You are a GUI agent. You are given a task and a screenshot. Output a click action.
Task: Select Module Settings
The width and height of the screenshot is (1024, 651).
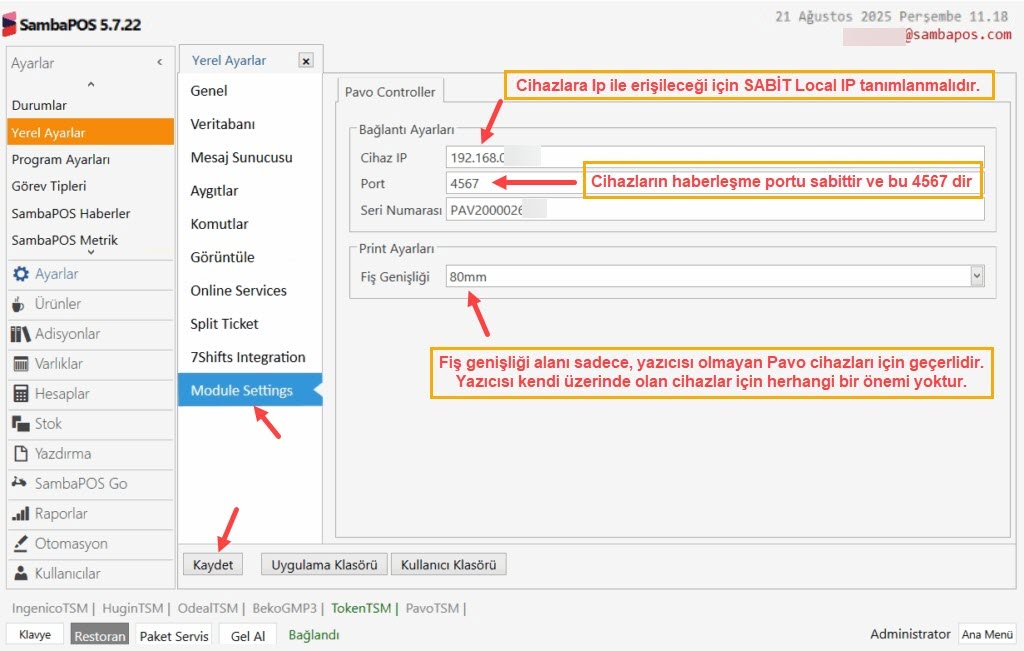click(251, 390)
